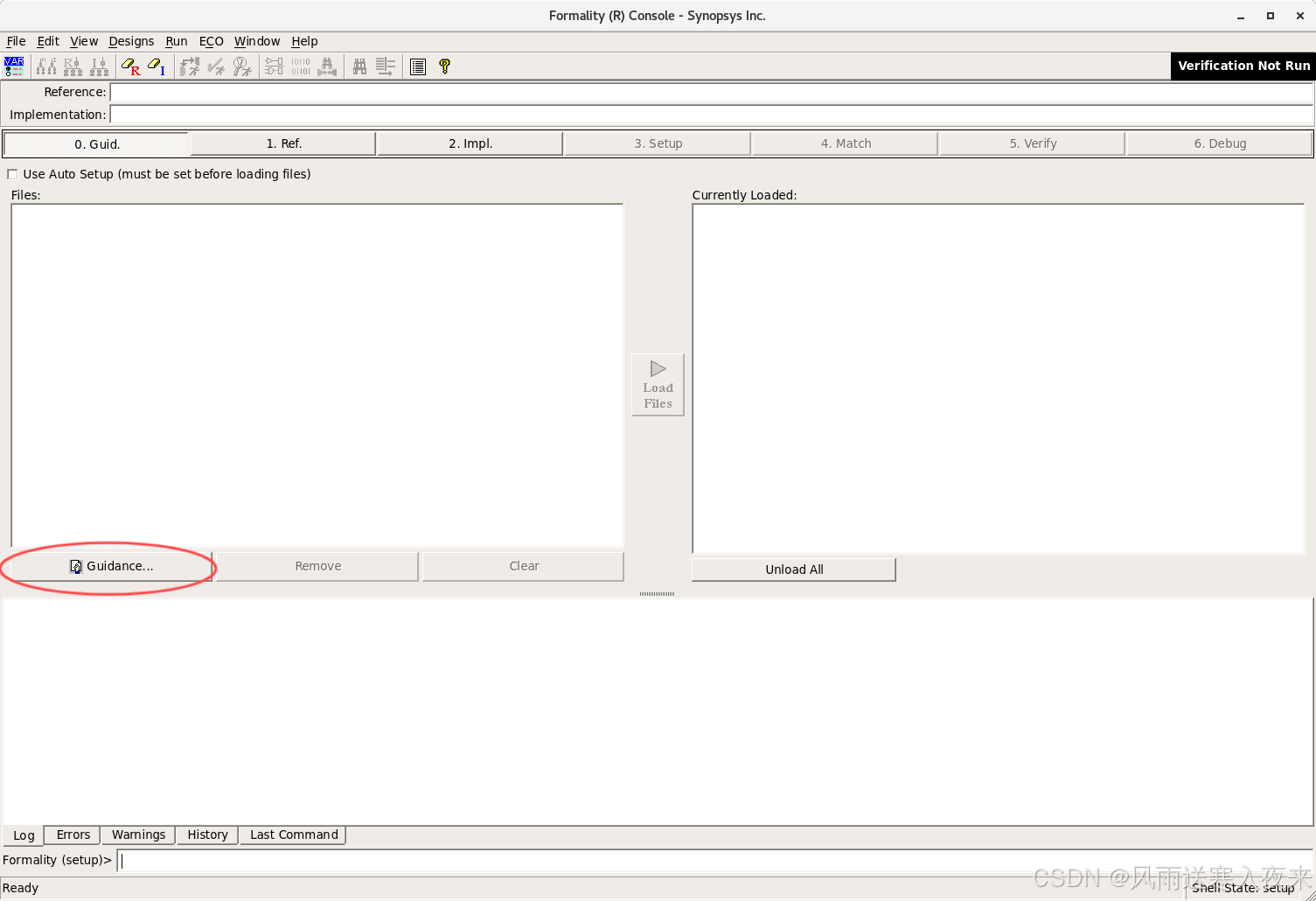Select the binoculars Find toolbar icon
The width and height of the screenshot is (1316, 901).
tap(359, 66)
